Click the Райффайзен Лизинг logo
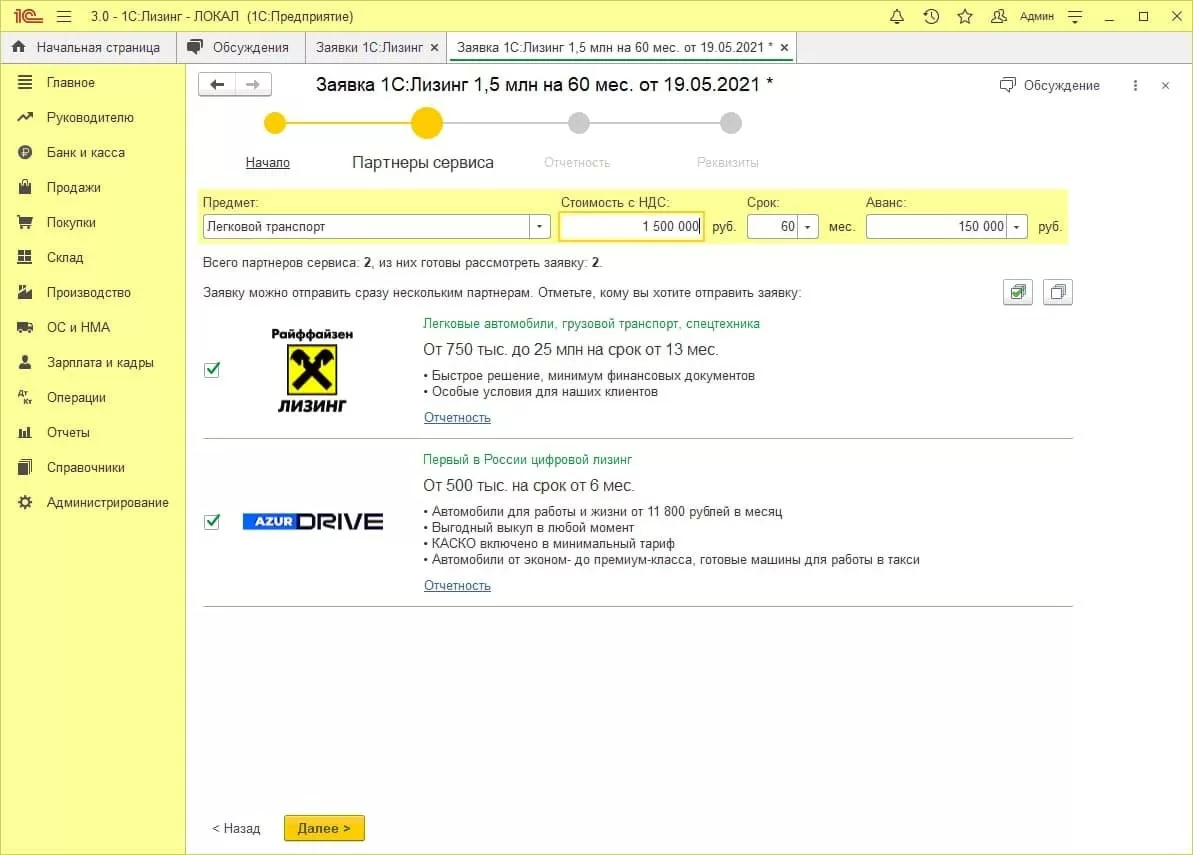Viewport: 1193px width, 855px height. coord(312,370)
